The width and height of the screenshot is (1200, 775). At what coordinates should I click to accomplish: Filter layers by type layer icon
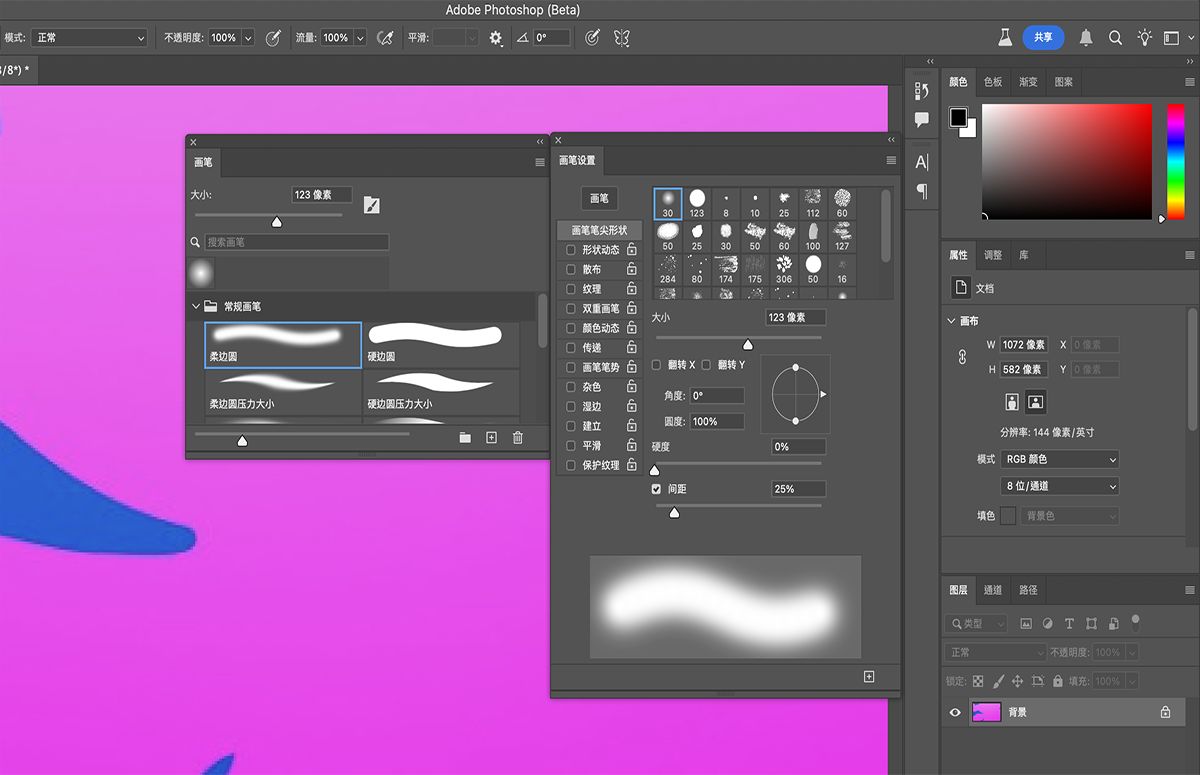coord(1069,624)
